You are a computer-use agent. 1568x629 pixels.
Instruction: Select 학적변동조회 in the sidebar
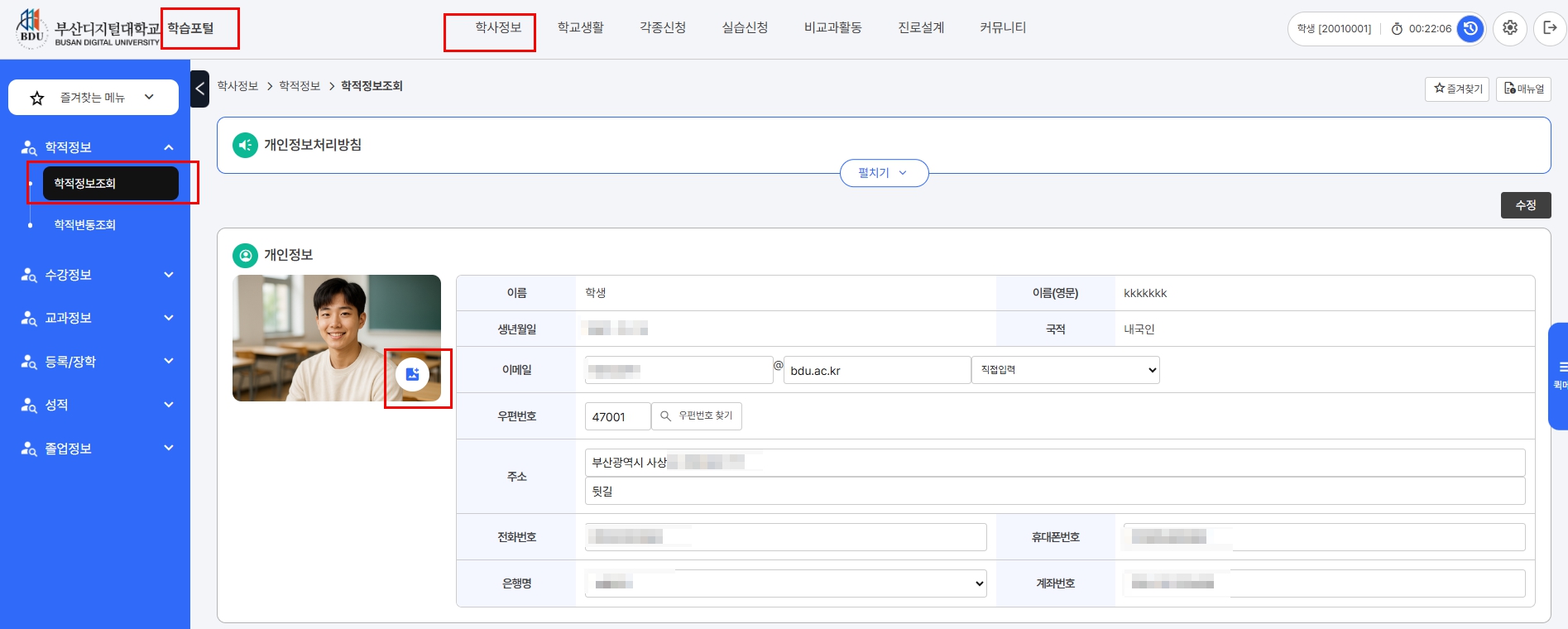(x=84, y=225)
